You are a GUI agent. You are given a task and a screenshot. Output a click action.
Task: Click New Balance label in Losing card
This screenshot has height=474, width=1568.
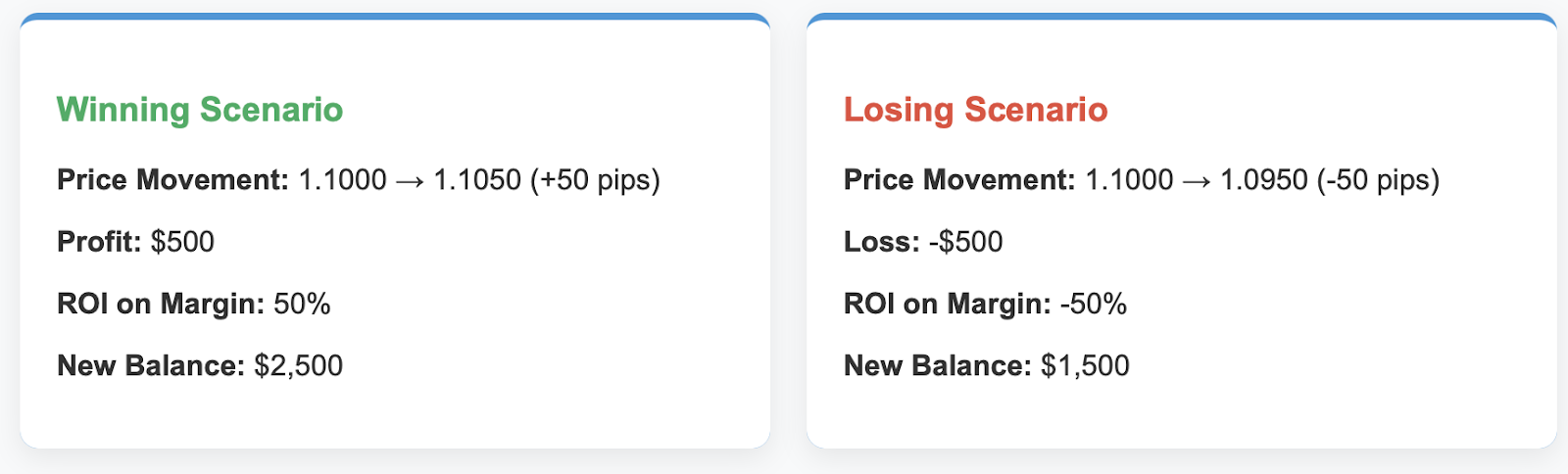pyautogui.click(x=938, y=365)
